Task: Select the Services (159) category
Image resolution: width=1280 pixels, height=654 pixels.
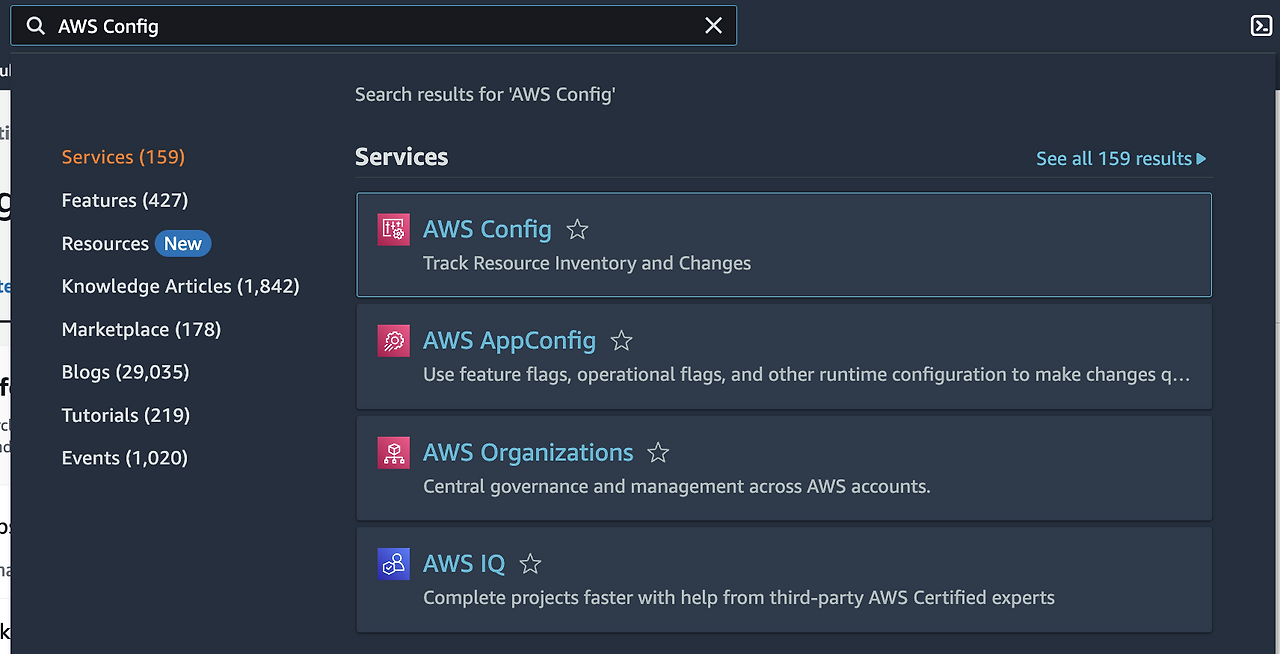Action: (123, 157)
